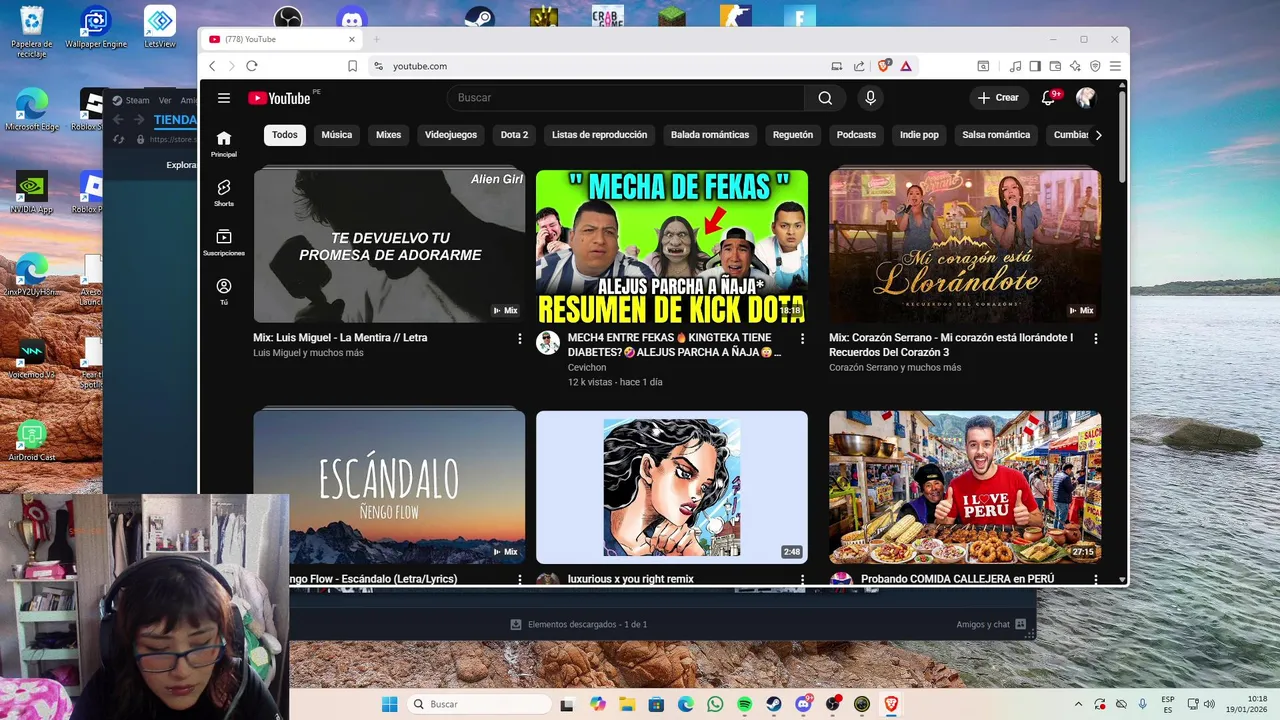Open YouTube notifications bell
1280x720 pixels.
click(1048, 98)
